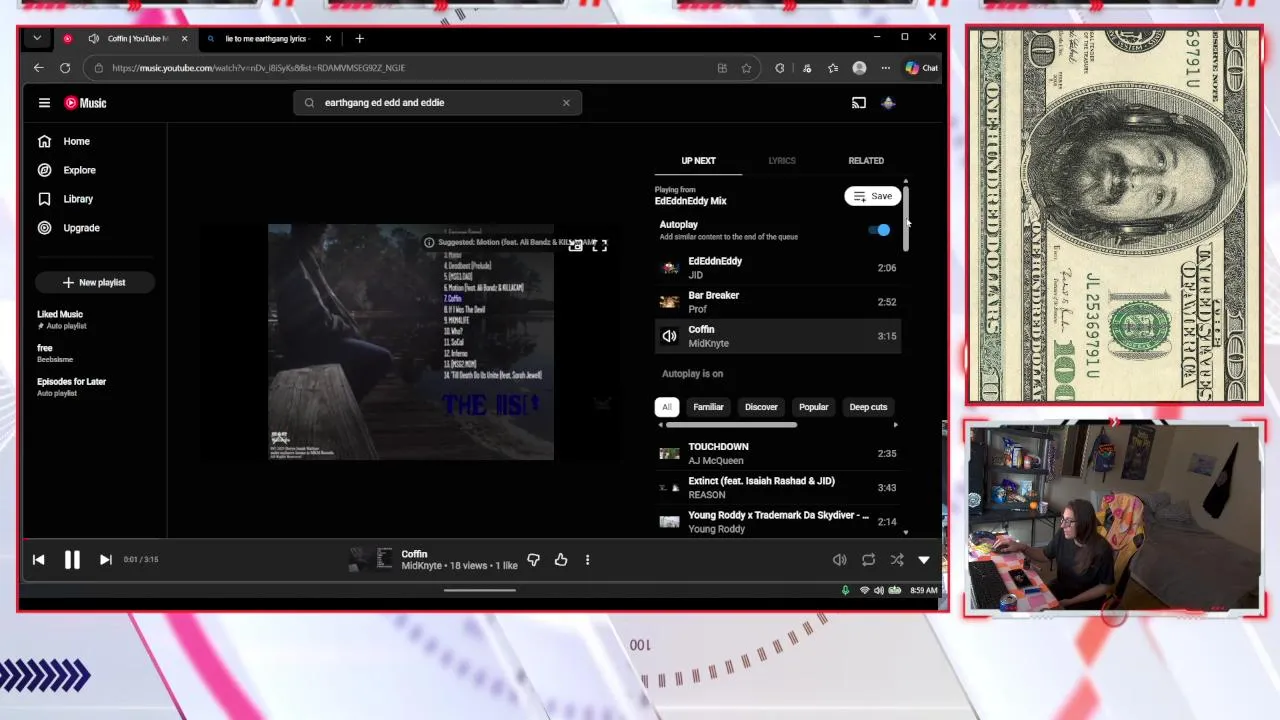Create a new playlist
Viewport: 1280px width, 720px height.
coord(94,282)
